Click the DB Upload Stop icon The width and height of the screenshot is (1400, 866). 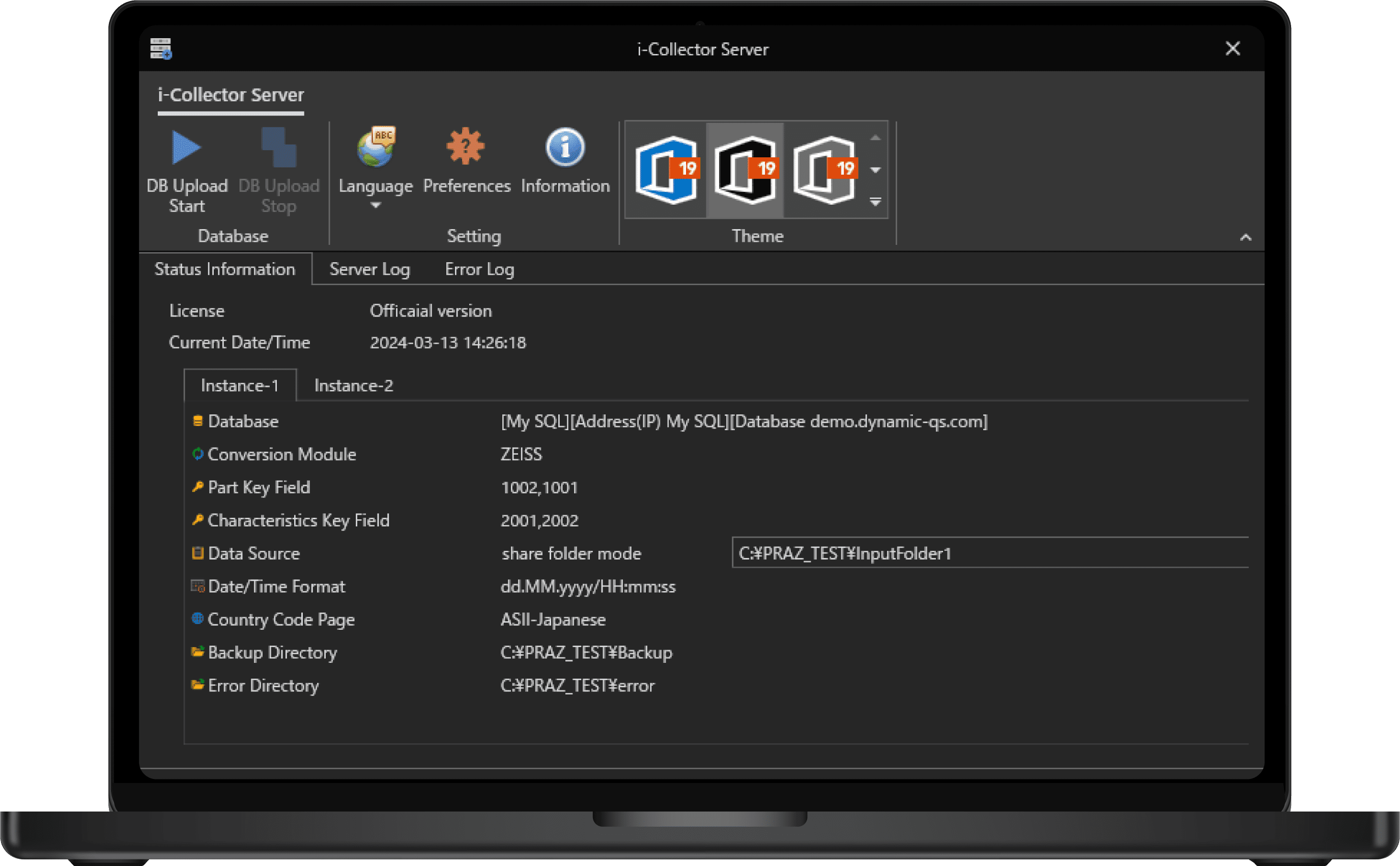pos(279,148)
